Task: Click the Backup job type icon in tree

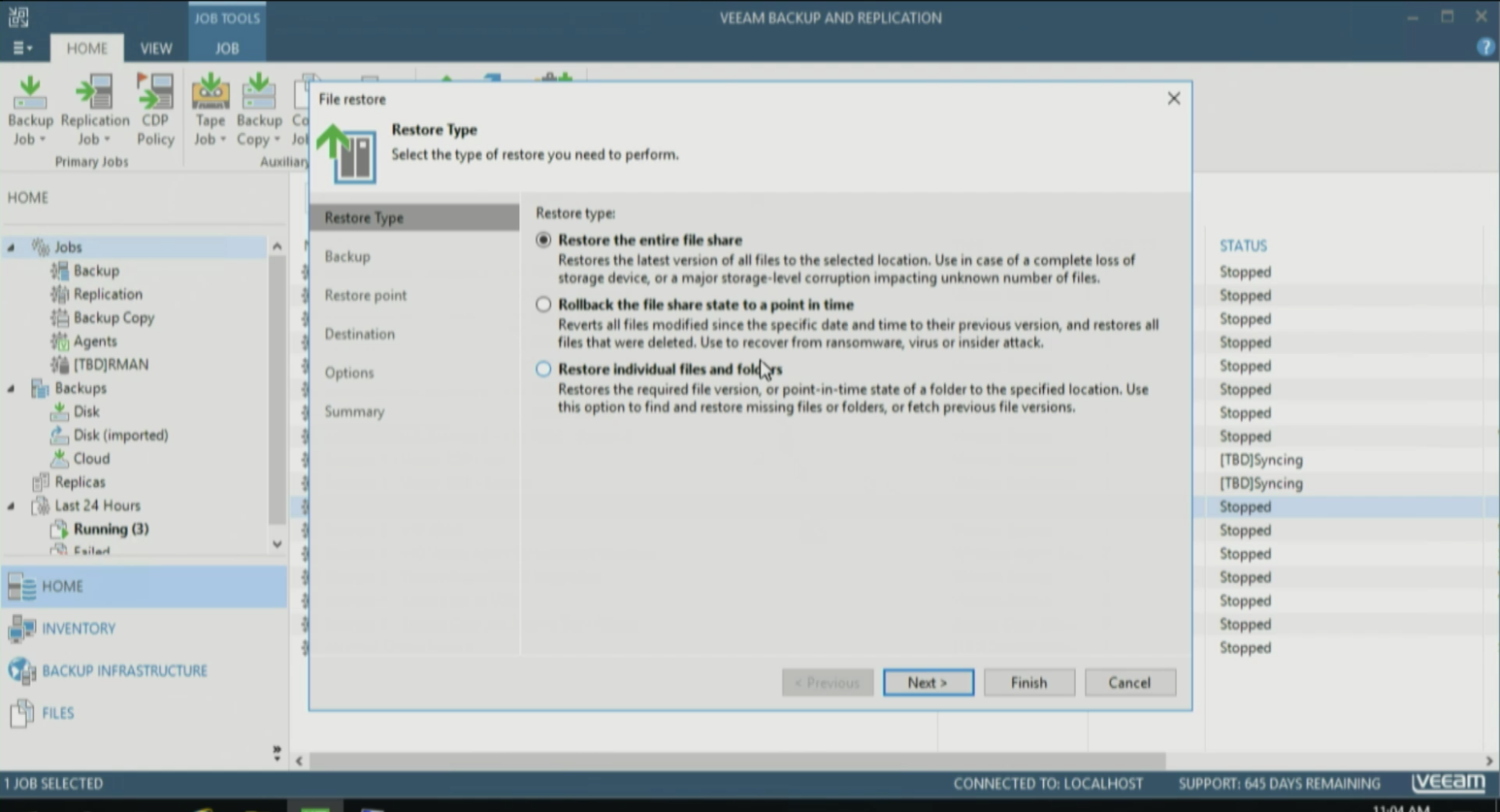Action: click(x=60, y=271)
